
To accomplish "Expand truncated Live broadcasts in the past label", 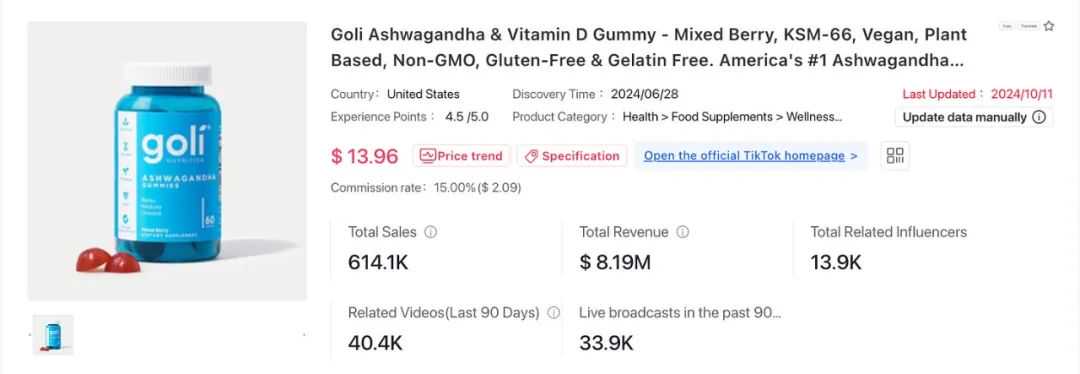I will point(680,313).
